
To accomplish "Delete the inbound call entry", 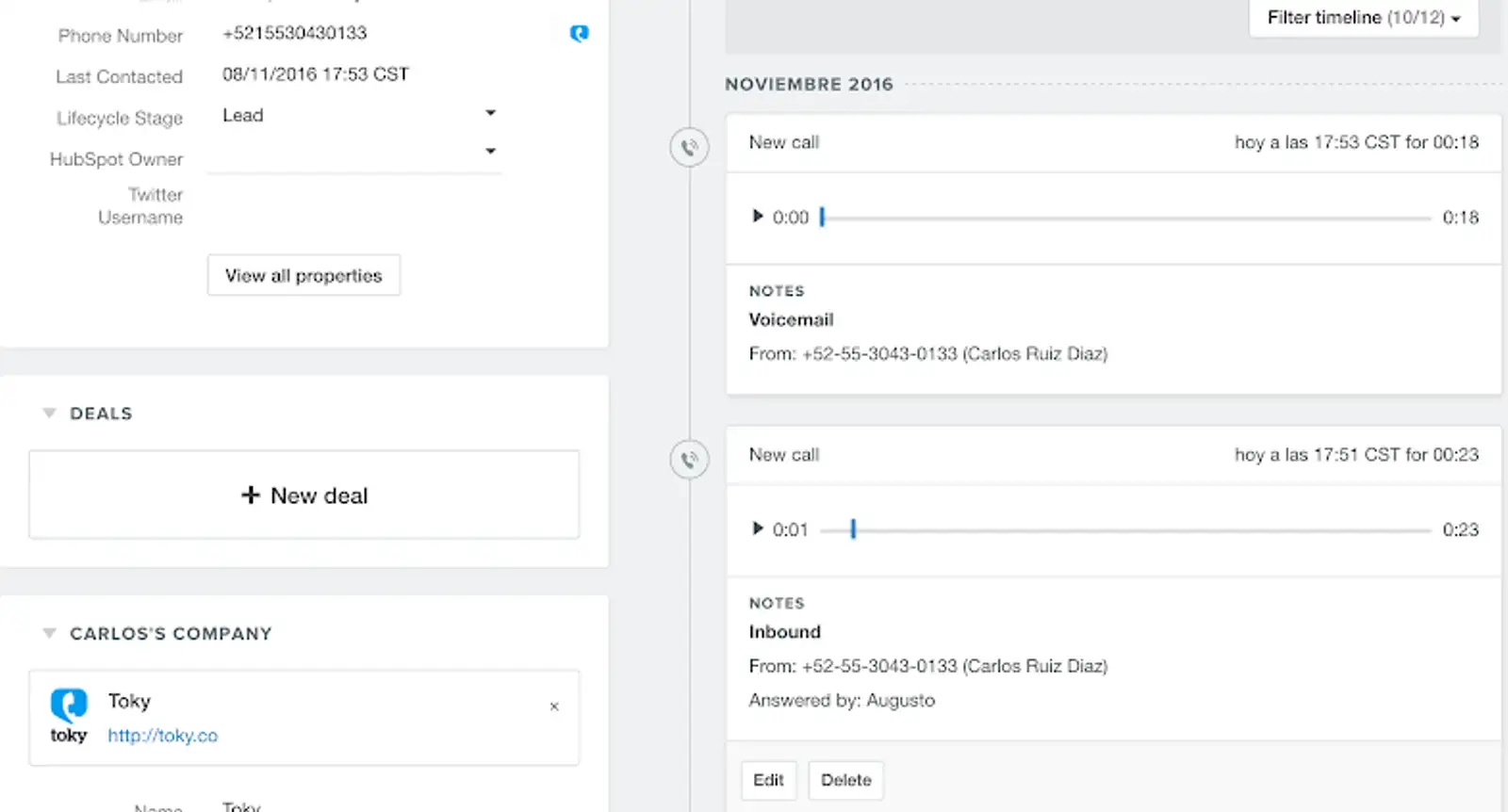I will click(845, 780).
